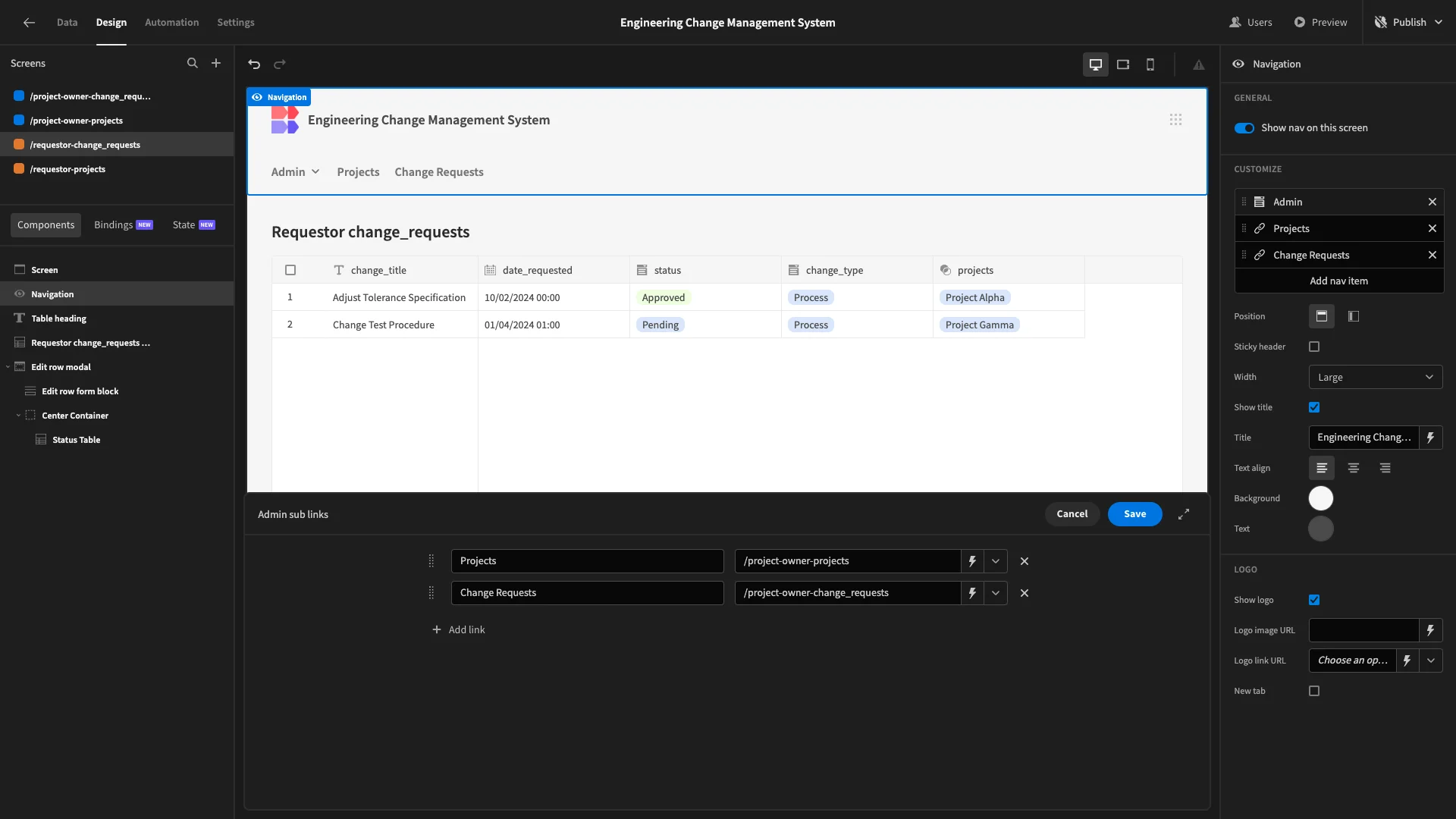This screenshot has width=1456, height=819.
Task: Align title text left
Action: [1322, 468]
